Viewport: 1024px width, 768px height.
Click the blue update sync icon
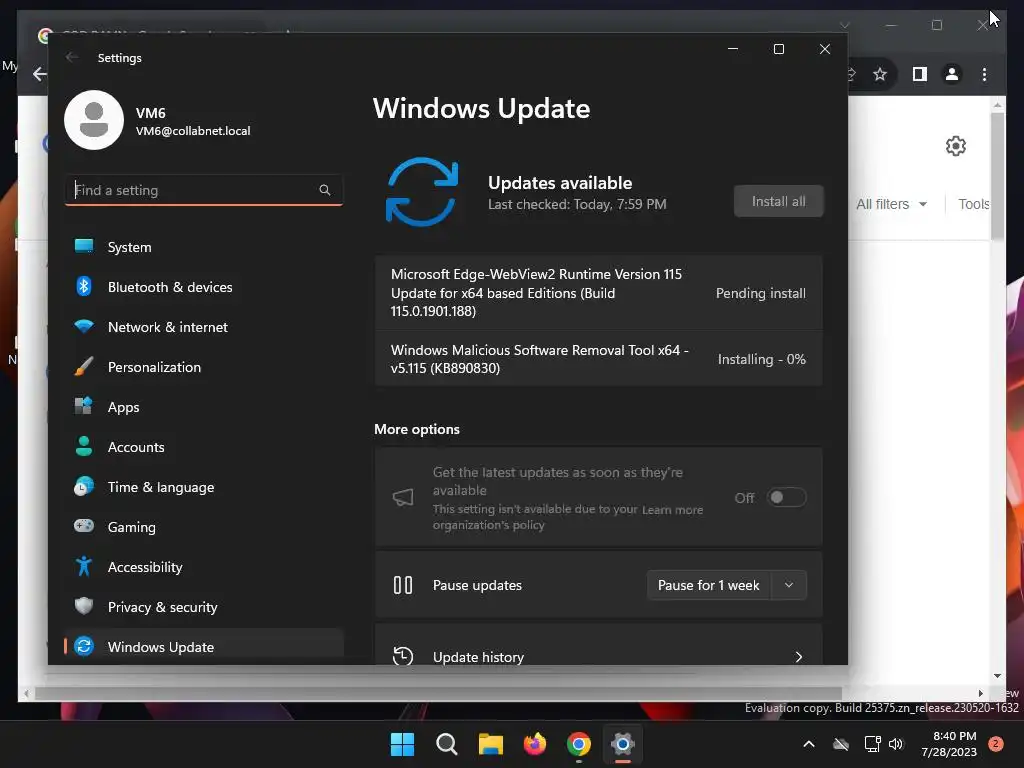(x=422, y=192)
